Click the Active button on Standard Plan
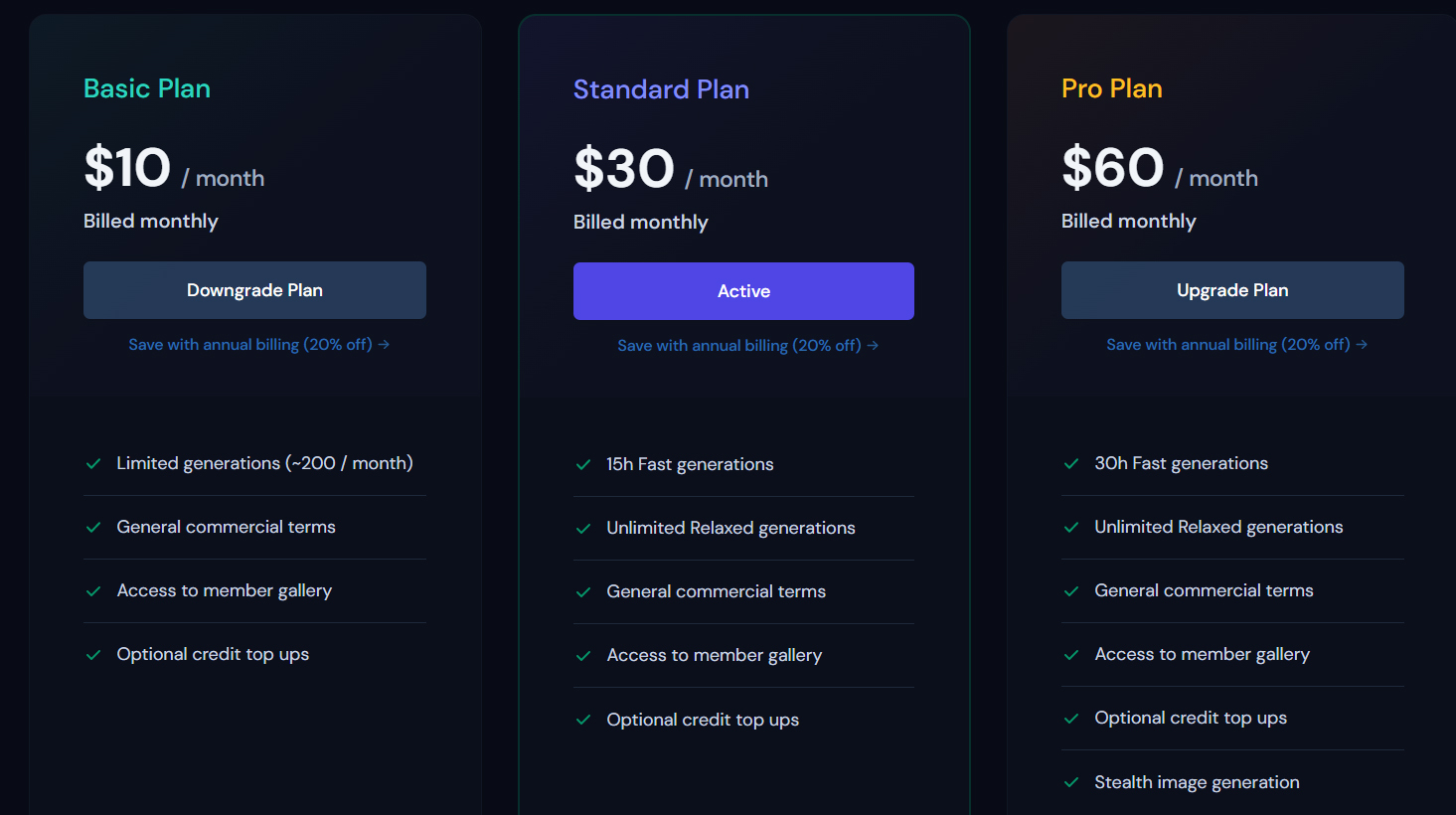 pyautogui.click(x=743, y=291)
